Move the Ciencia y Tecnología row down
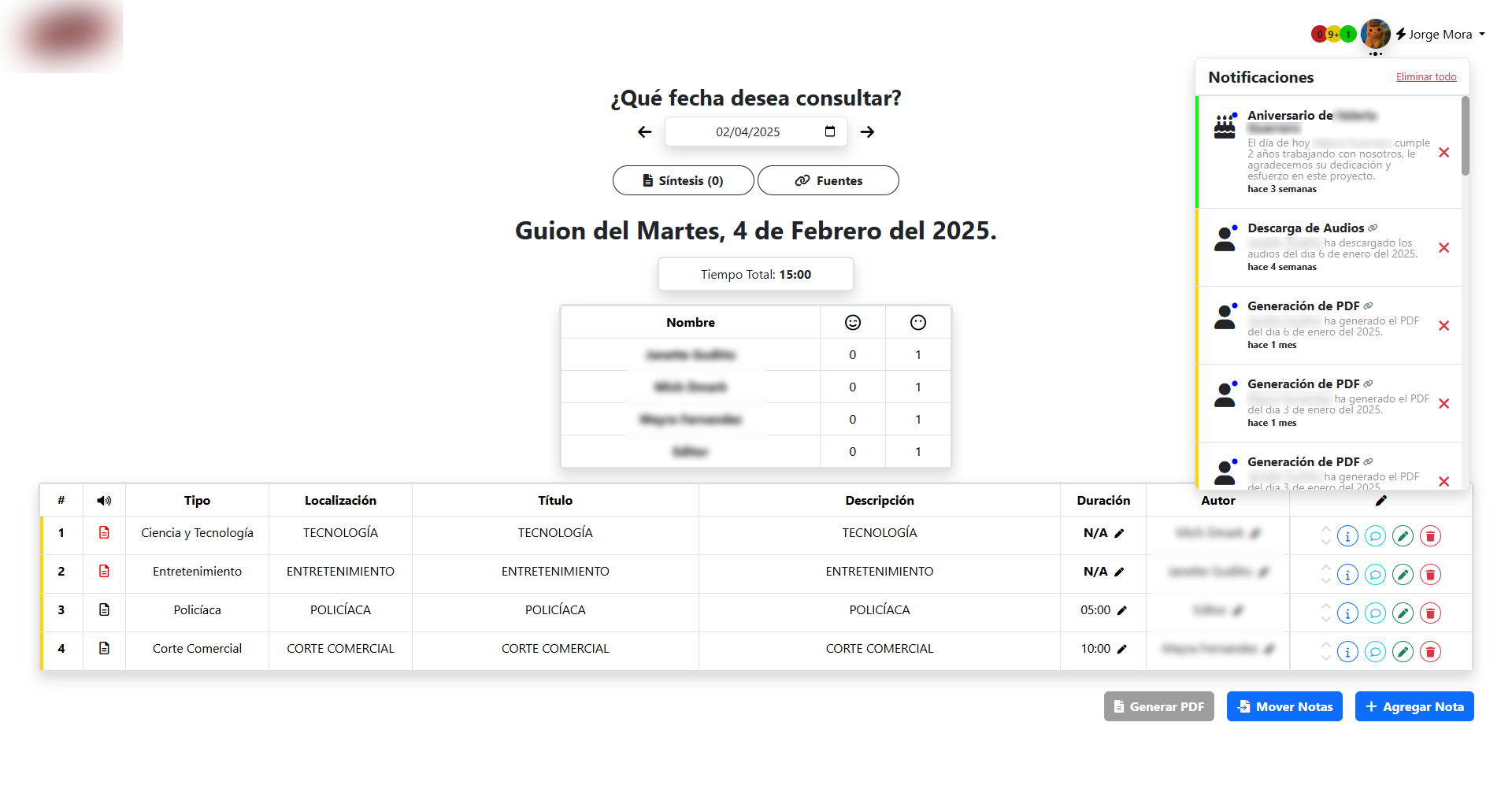 pyautogui.click(x=1326, y=542)
